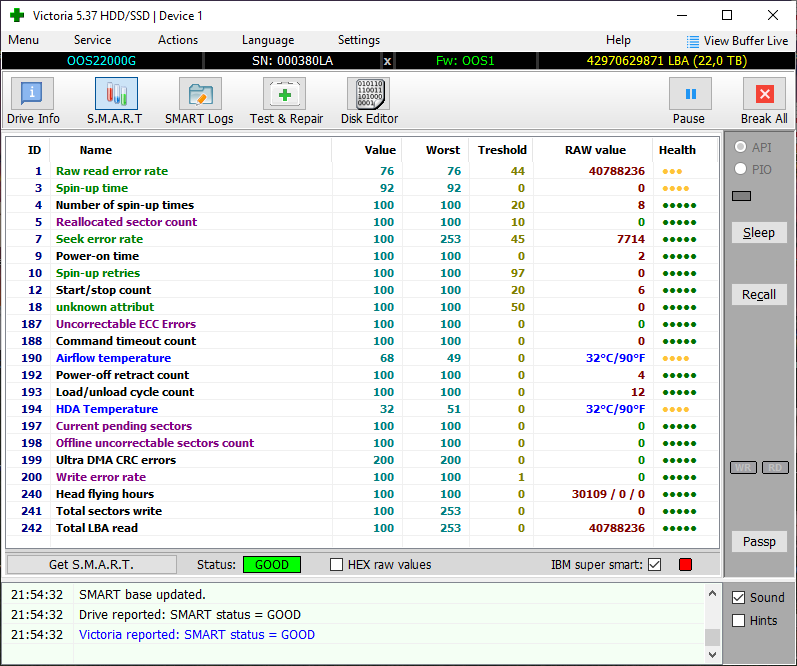Click the Passp button
The width and height of the screenshot is (797, 666).
[759, 542]
